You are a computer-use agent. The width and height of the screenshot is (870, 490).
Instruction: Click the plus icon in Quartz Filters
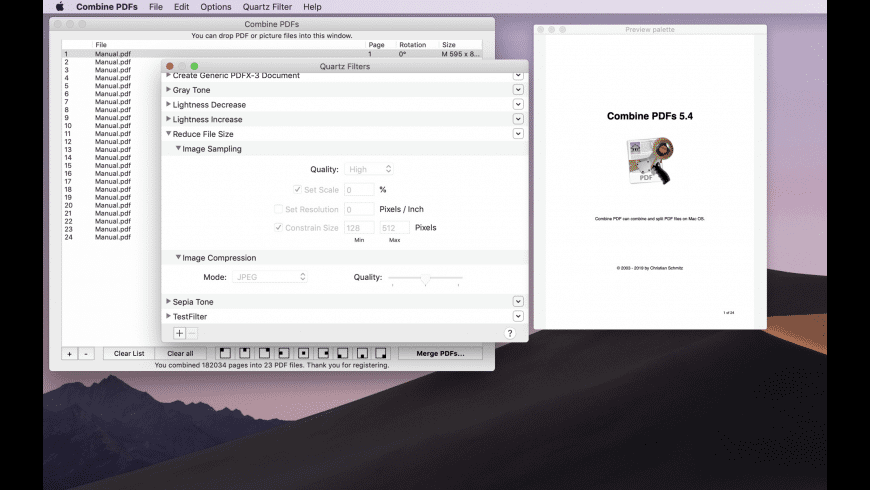pos(179,333)
